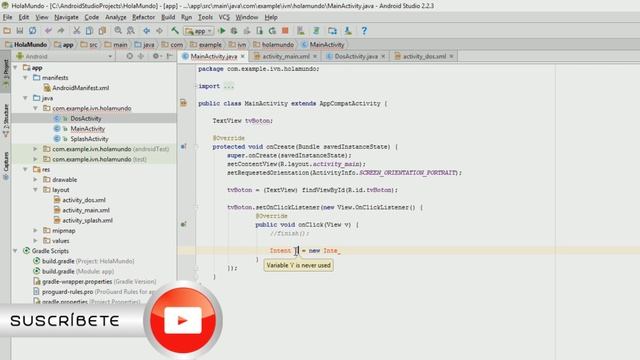Close the MainActivity.java tab

243,56
